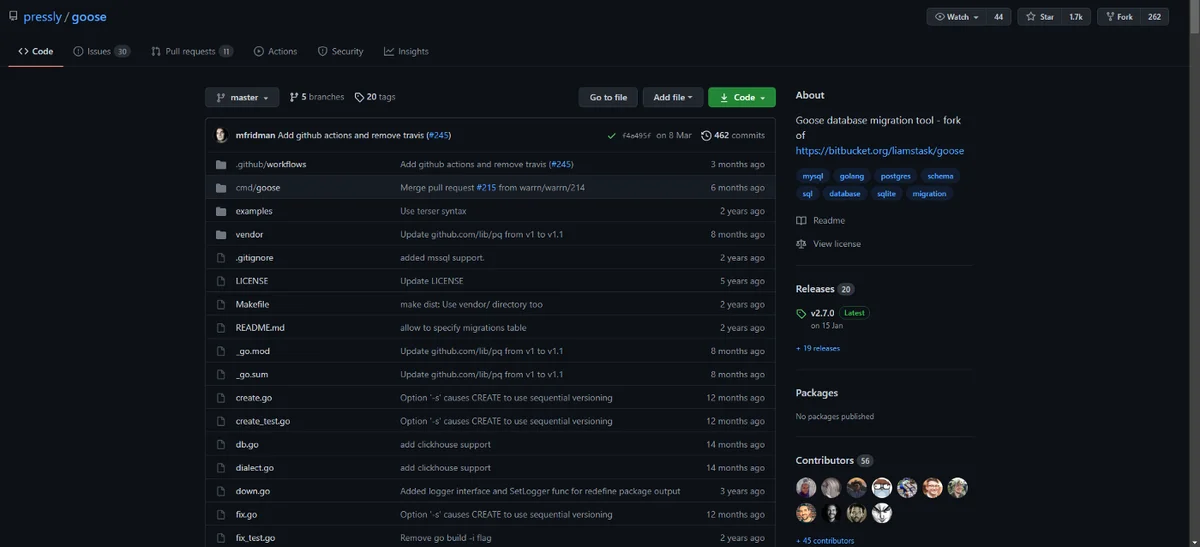Click the 'added mssql support.' commit message

coord(442,258)
